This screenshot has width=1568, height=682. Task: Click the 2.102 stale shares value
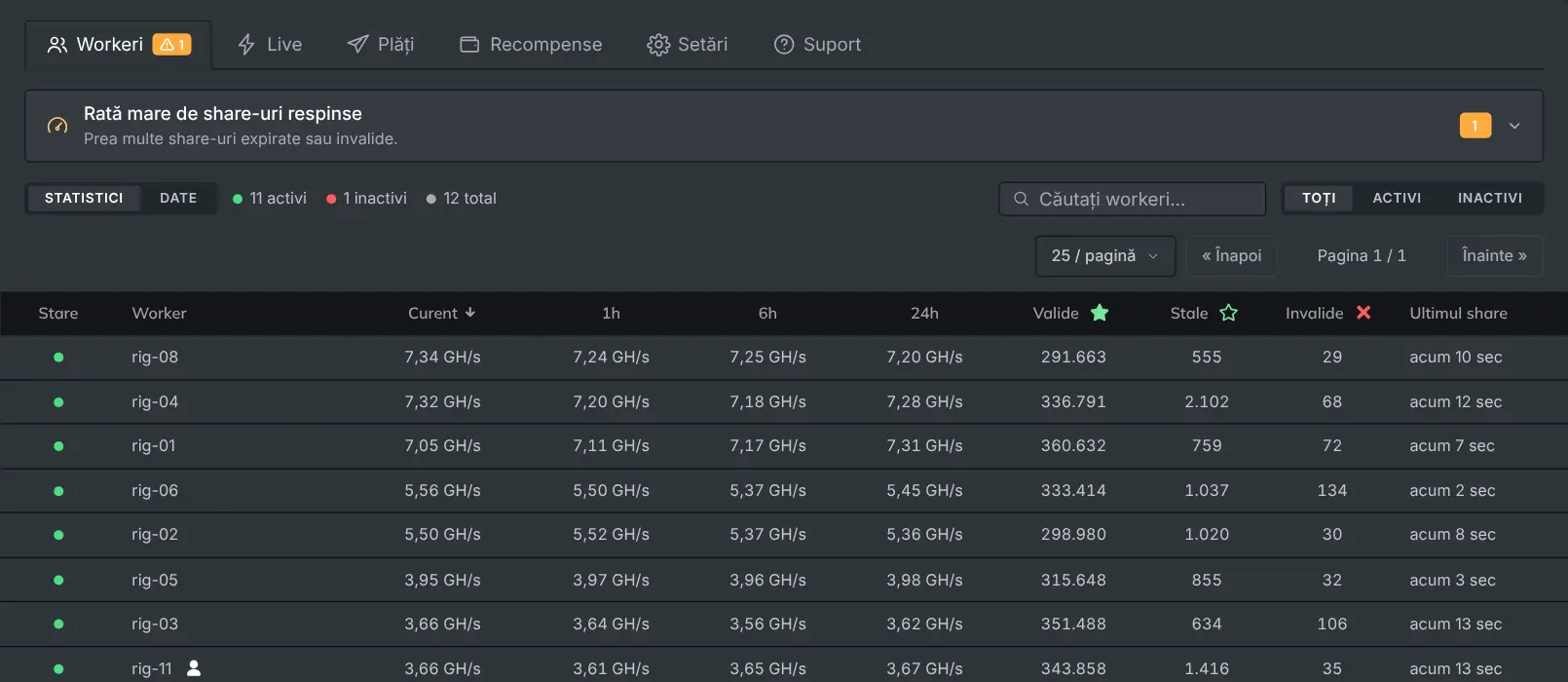pos(1207,401)
